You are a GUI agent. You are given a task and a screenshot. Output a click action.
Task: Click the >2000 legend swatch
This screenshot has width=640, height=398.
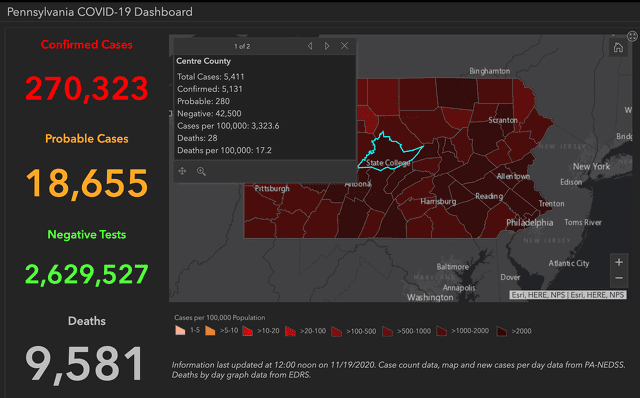[501, 331]
